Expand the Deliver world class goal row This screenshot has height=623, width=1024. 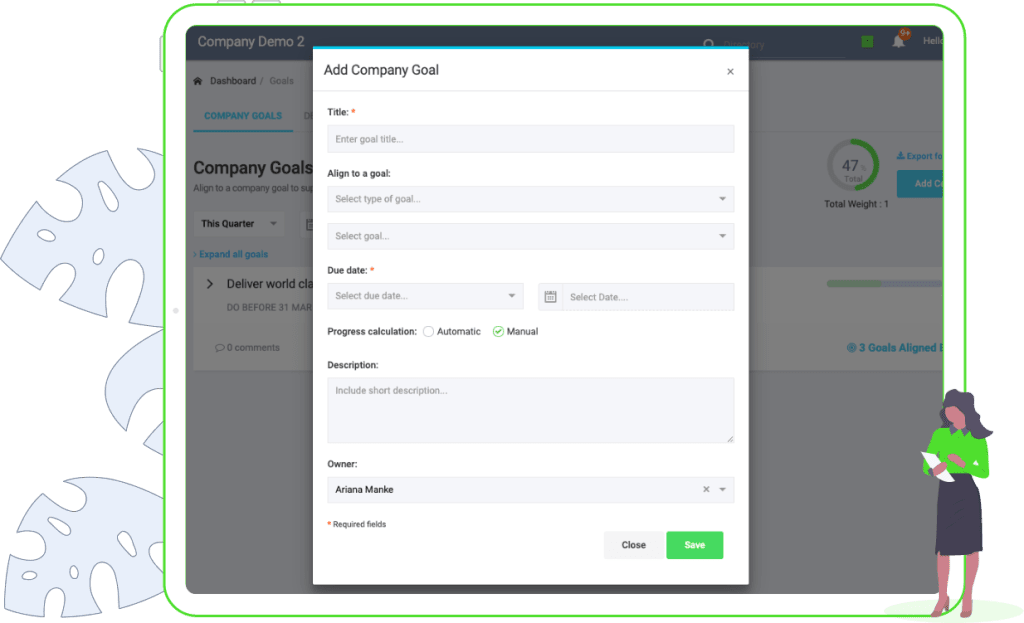coord(210,284)
